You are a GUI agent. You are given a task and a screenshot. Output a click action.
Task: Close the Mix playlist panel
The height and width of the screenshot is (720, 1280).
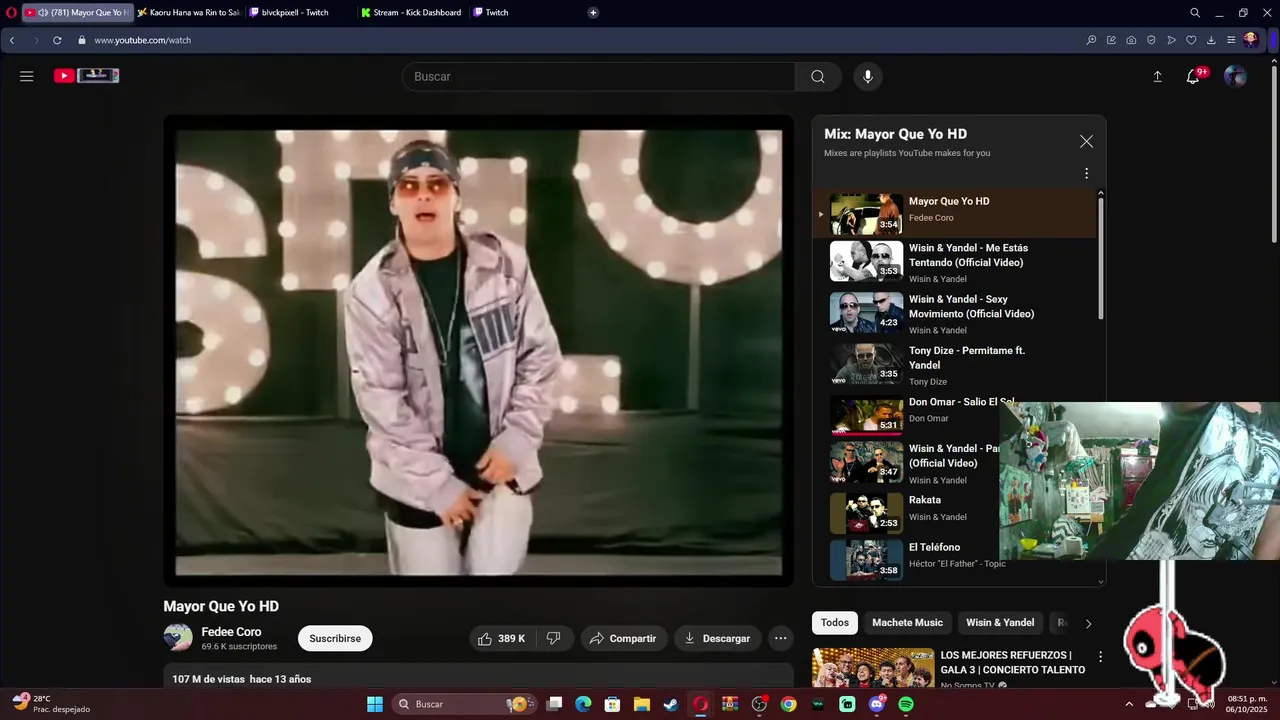(x=1086, y=142)
